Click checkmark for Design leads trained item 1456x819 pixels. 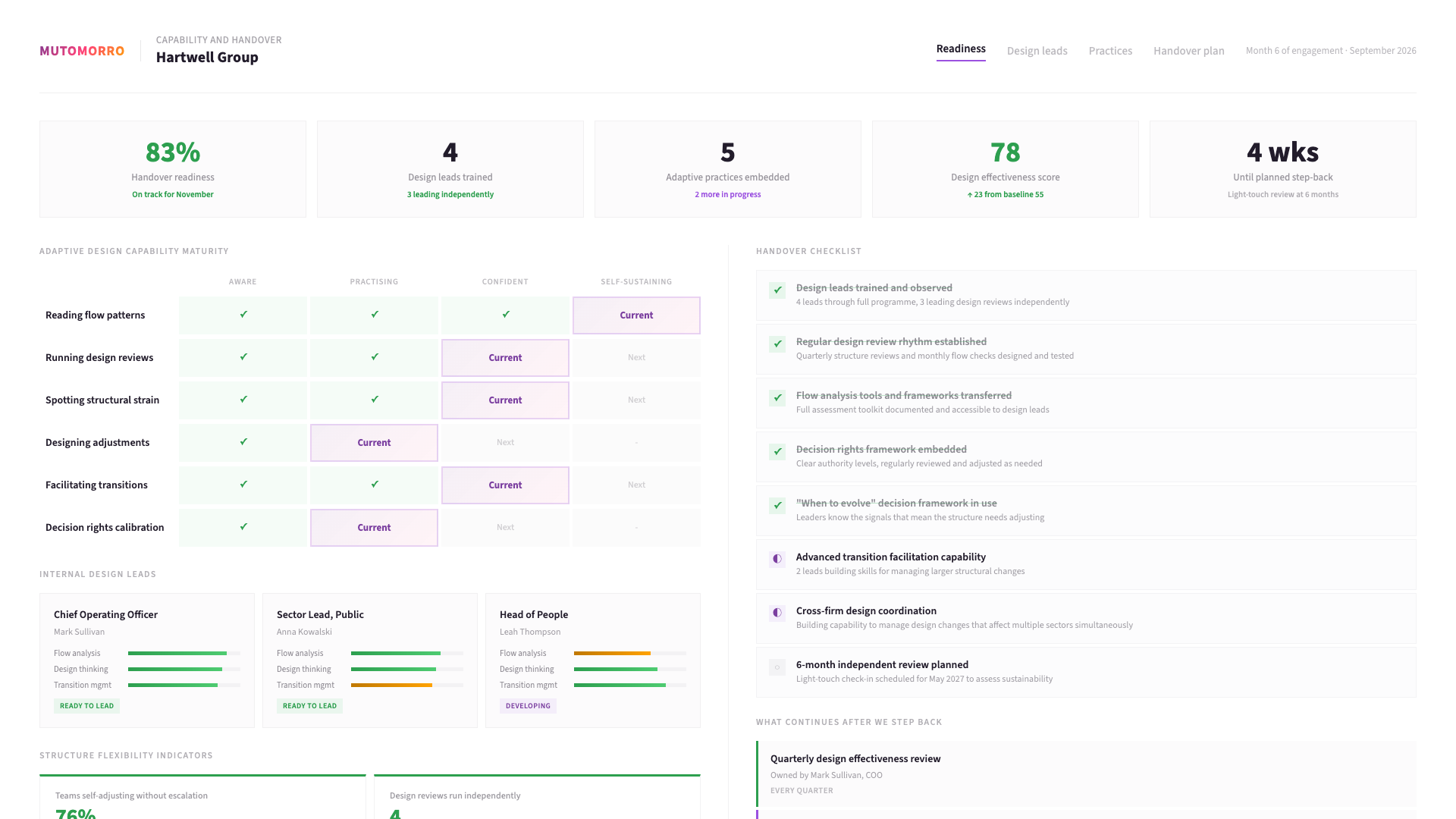pos(777,290)
